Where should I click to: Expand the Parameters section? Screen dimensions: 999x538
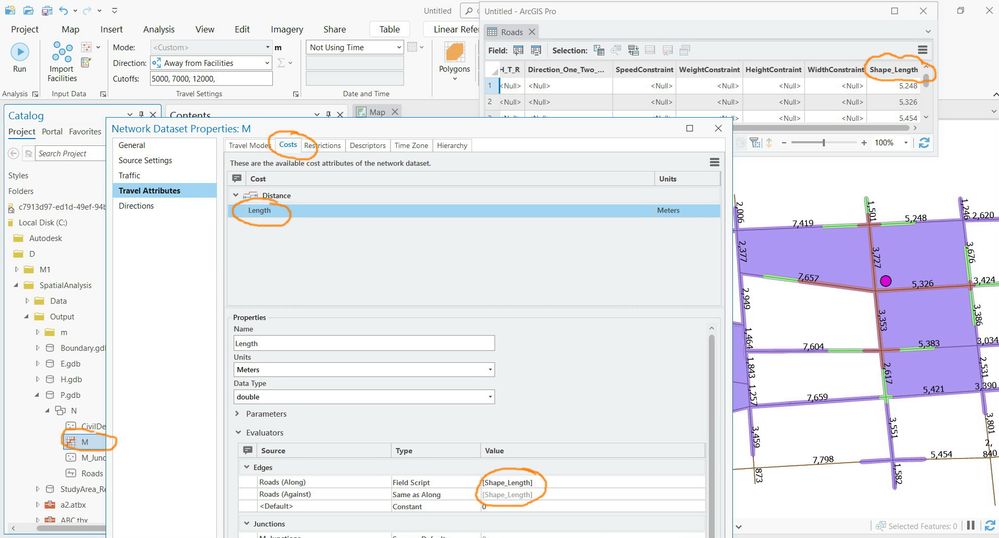(x=238, y=414)
